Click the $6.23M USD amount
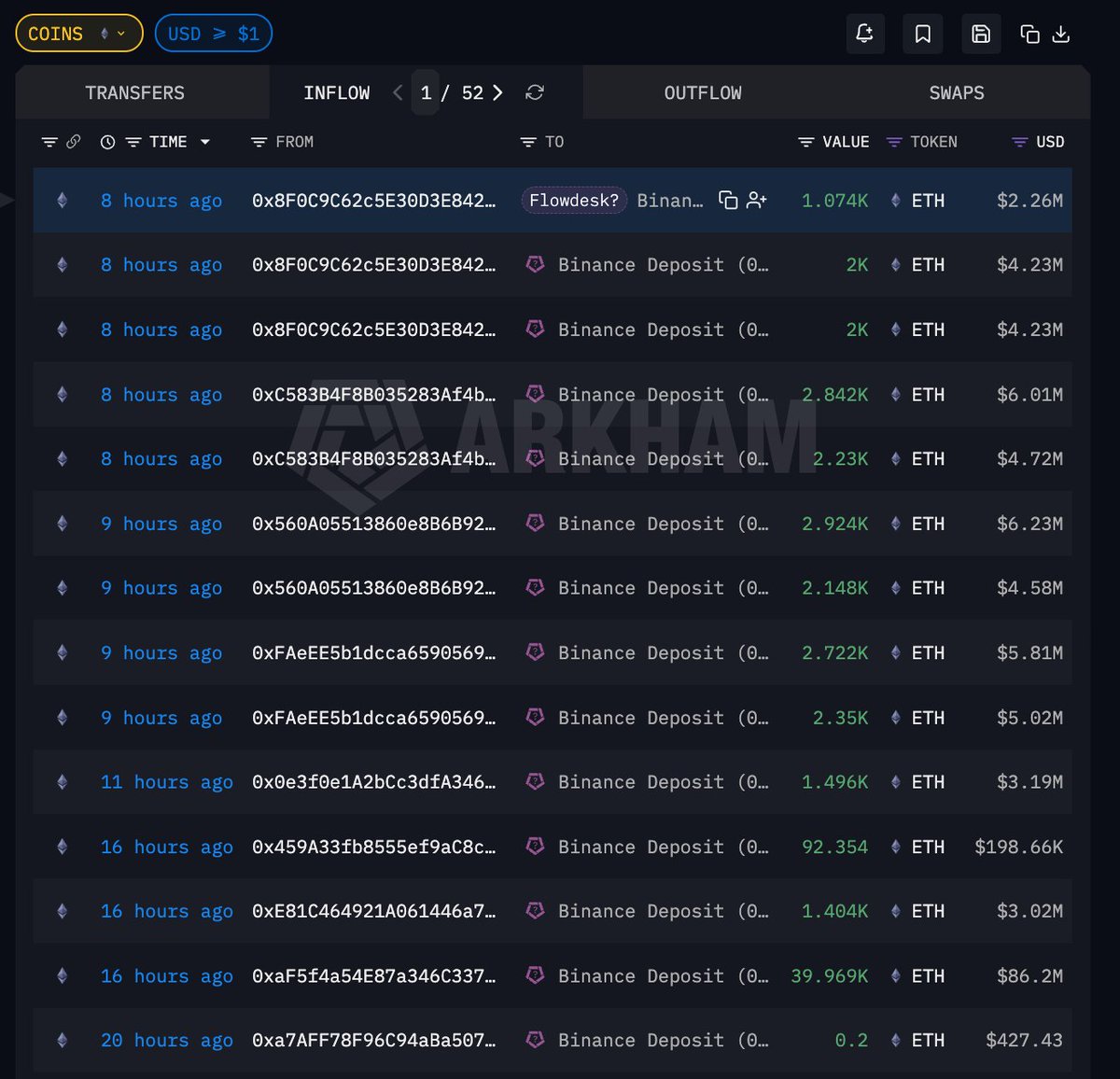The width and height of the screenshot is (1120, 1079). pyautogui.click(x=1029, y=524)
